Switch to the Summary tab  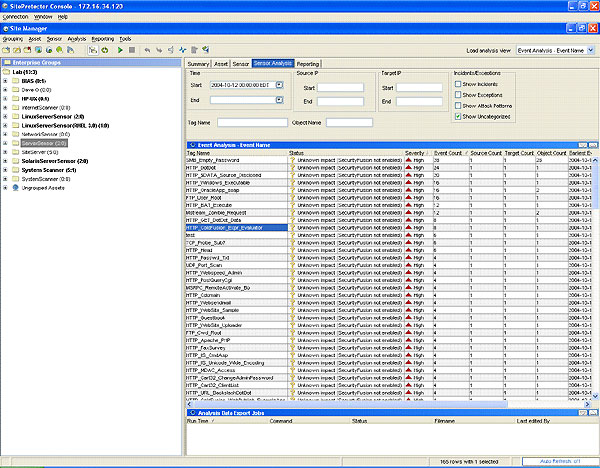[x=199, y=63]
